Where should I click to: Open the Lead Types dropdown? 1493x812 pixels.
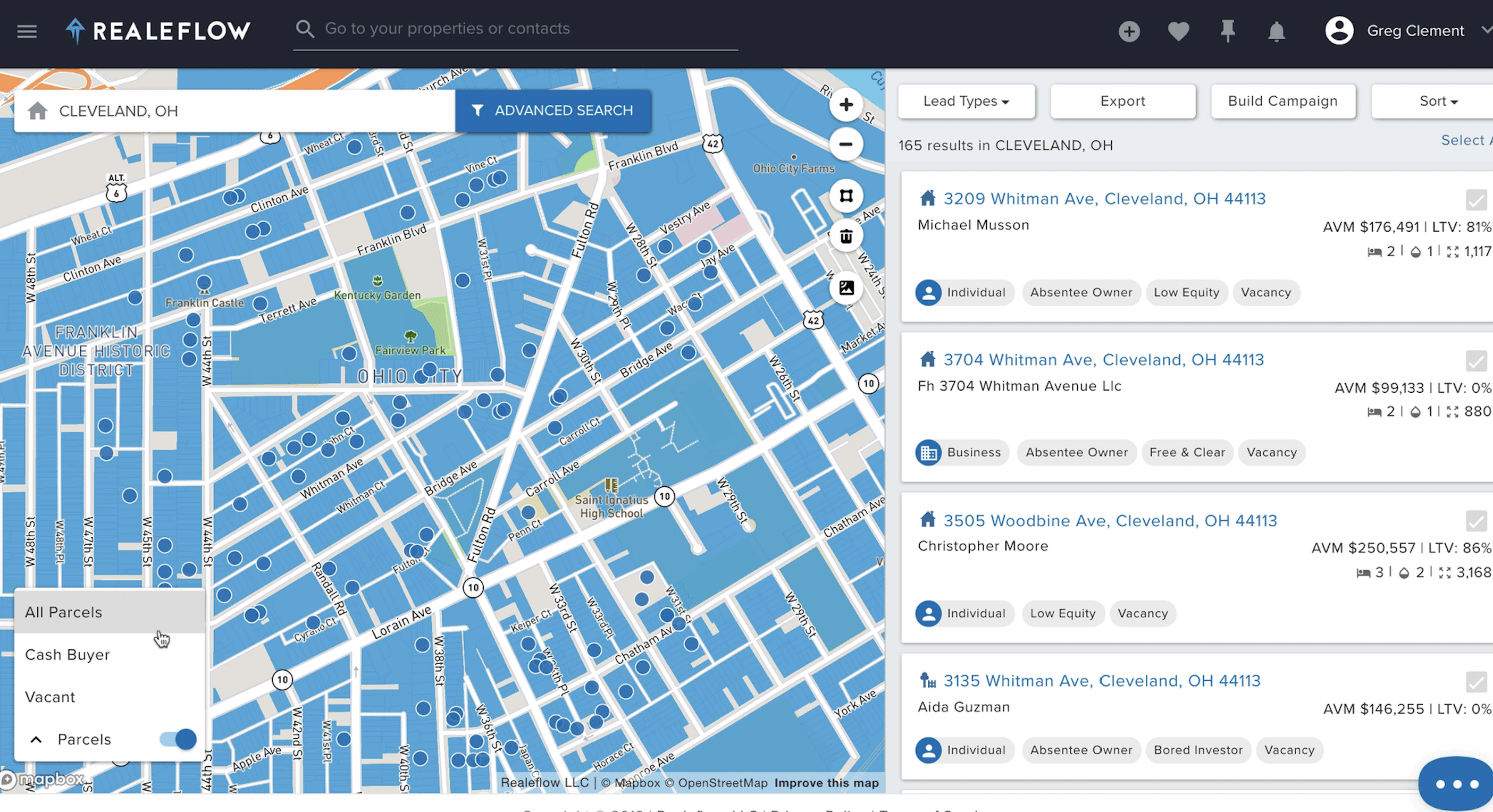[x=966, y=101]
